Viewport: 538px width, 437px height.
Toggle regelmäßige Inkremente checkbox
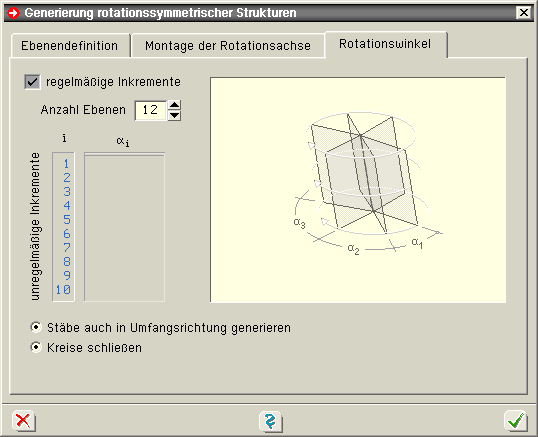(32, 82)
